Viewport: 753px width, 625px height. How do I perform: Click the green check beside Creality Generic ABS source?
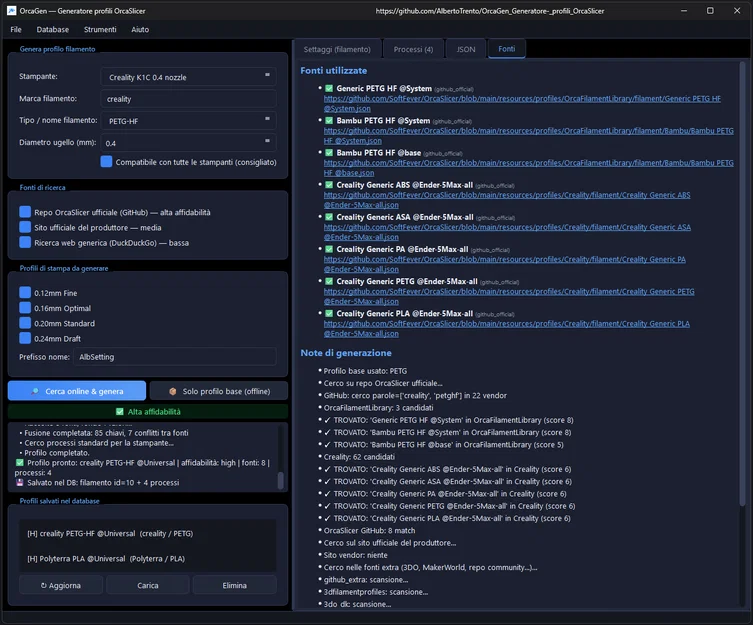(x=329, y=185)
